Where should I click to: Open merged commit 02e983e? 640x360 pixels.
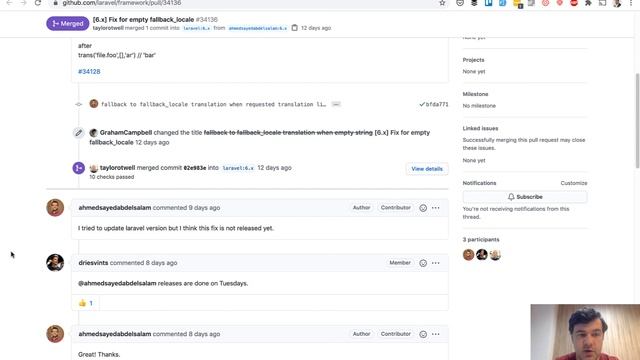[195, 168]
